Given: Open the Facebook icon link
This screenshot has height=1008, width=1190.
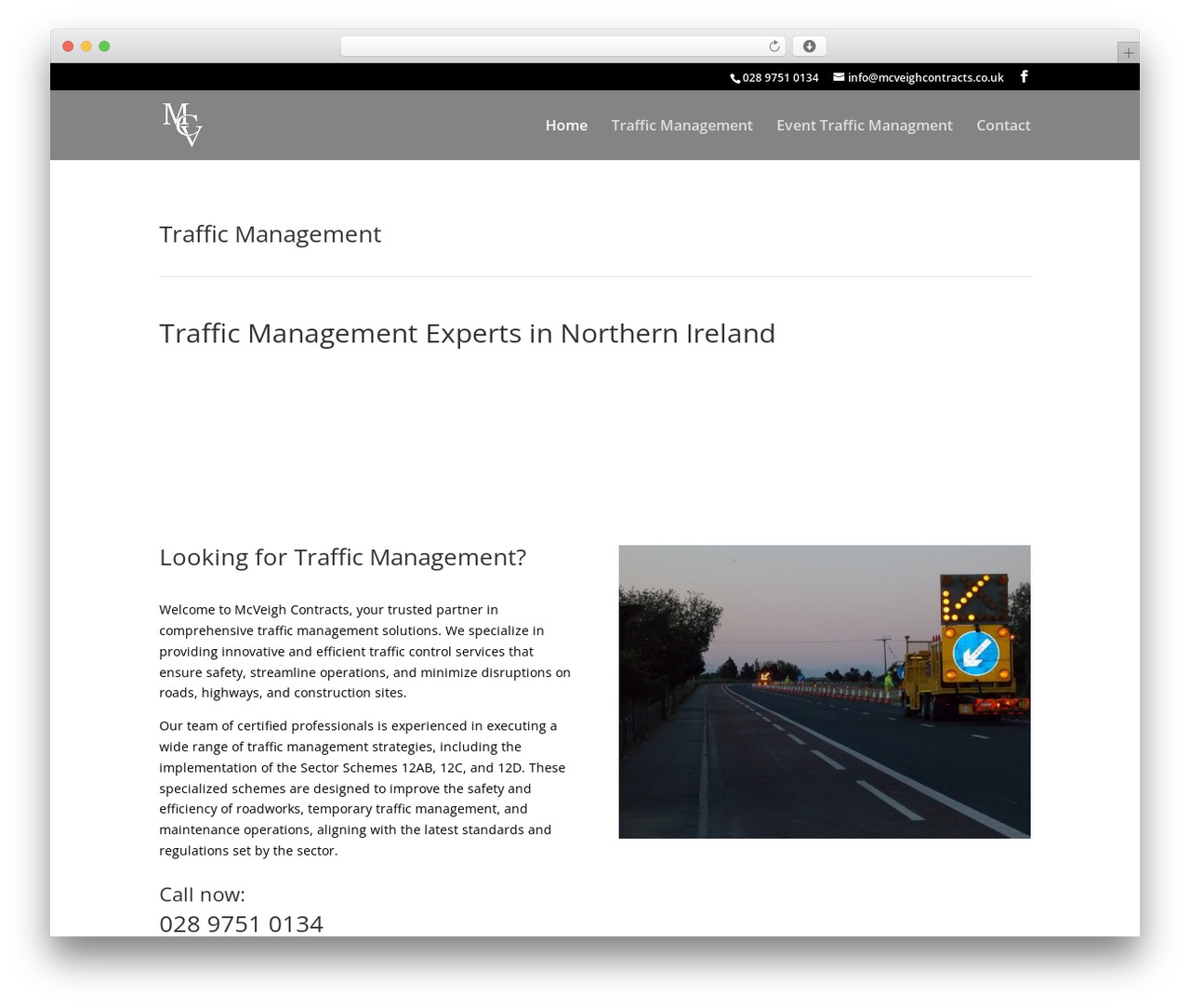Looking at the screenshot, I should pos(1024,76).
